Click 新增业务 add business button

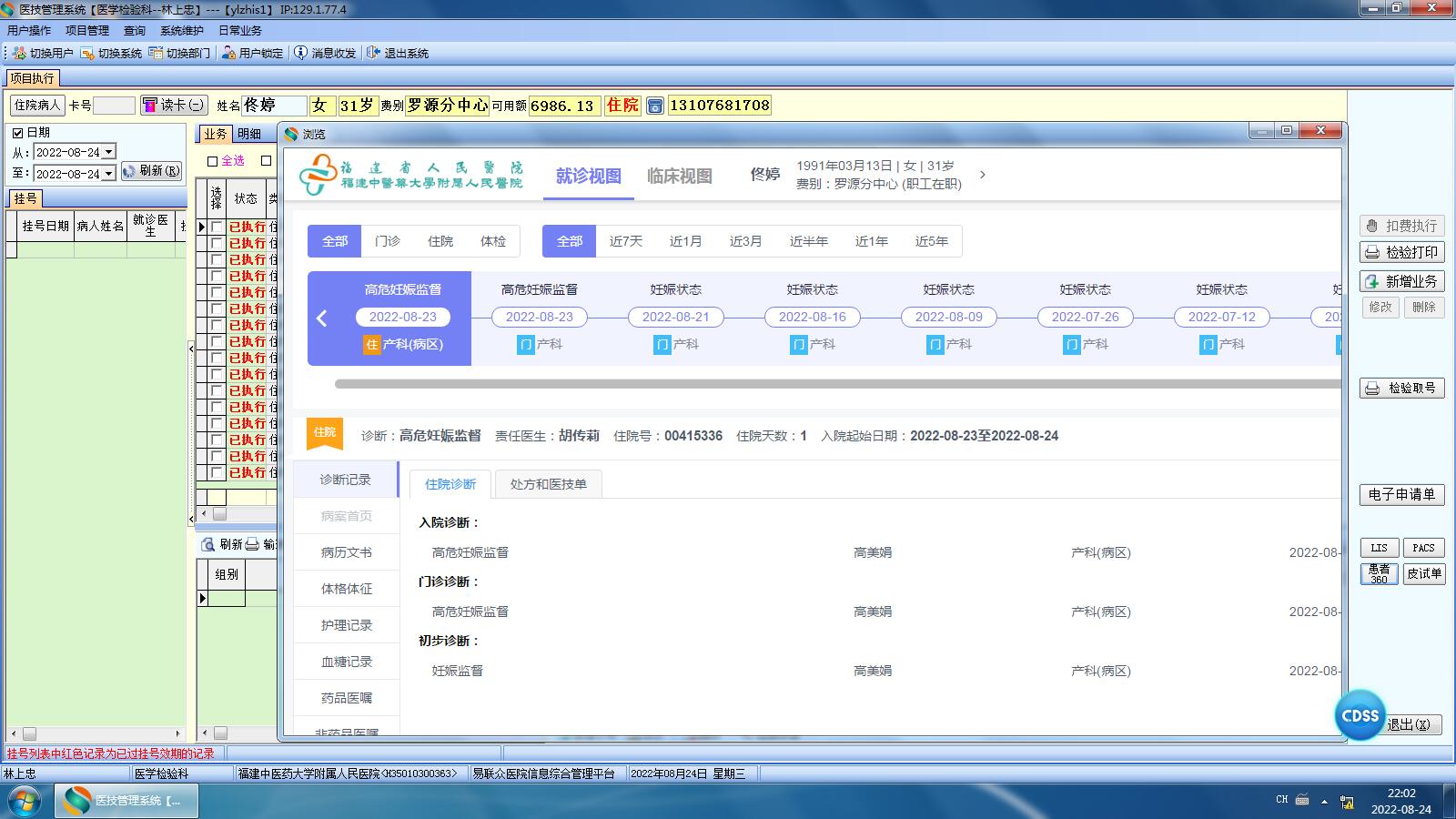(x=1402, y=281)
